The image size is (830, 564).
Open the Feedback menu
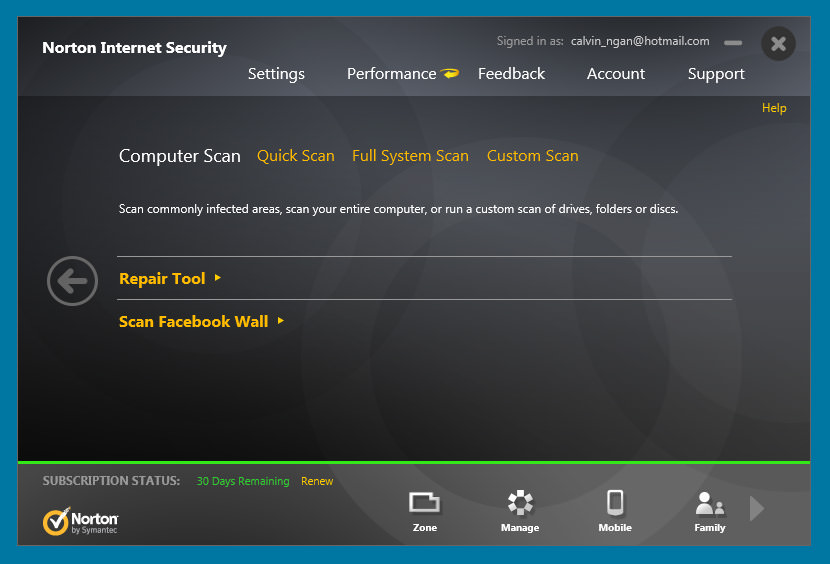tap(511, 74)
